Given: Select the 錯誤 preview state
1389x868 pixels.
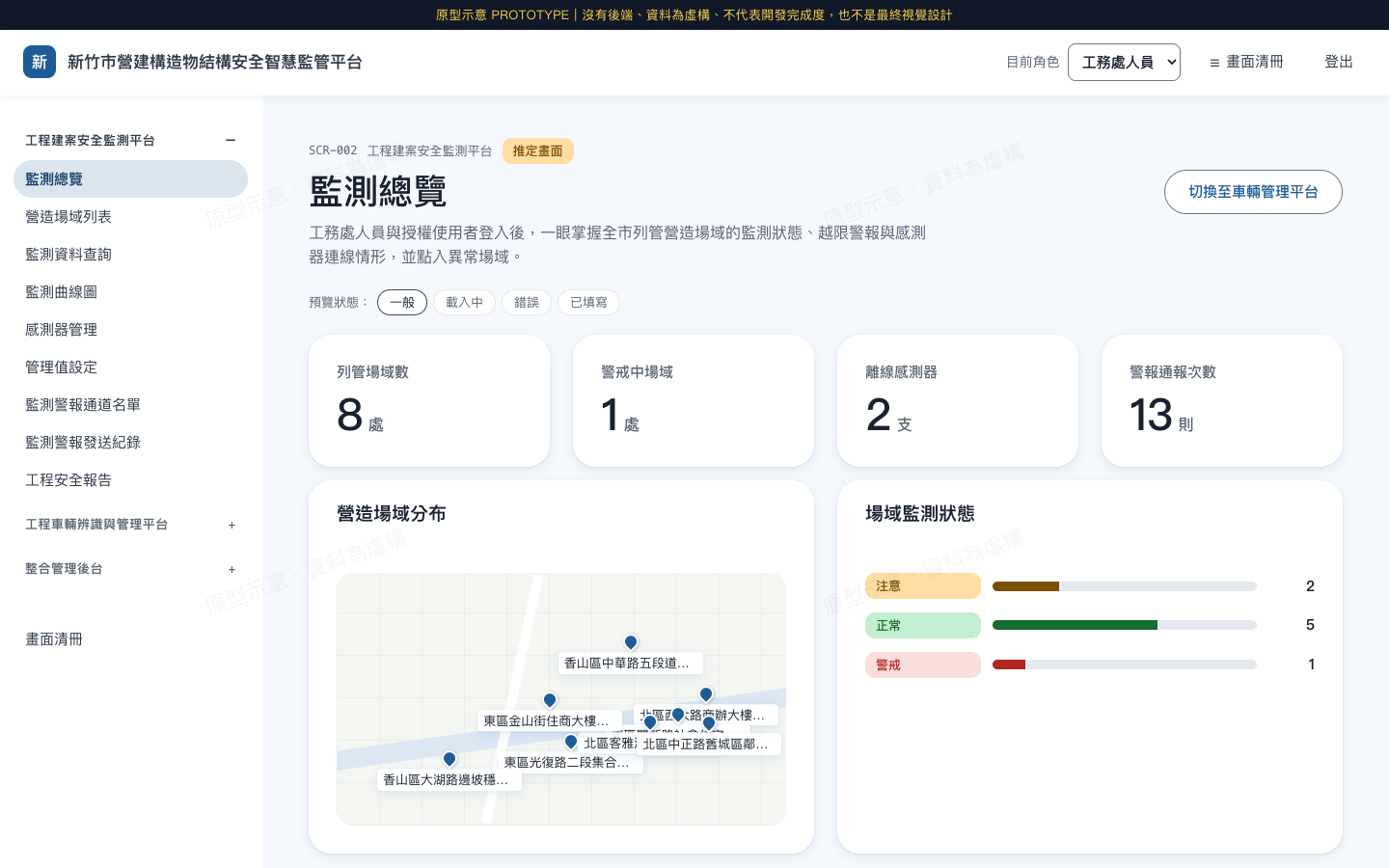Looking at the screenshot, I should tap(527, 303).
